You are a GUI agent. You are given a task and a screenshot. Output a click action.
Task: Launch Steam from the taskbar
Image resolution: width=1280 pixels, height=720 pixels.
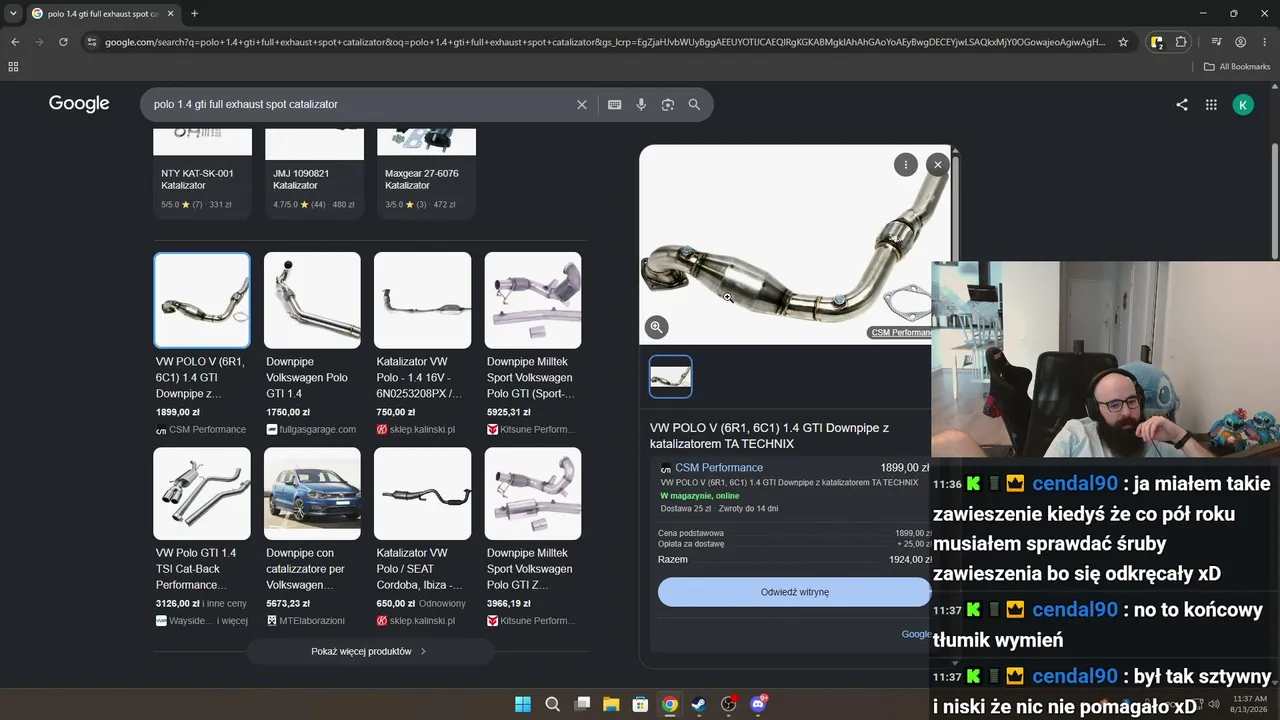pyautogui.click(x=699, y=704)
